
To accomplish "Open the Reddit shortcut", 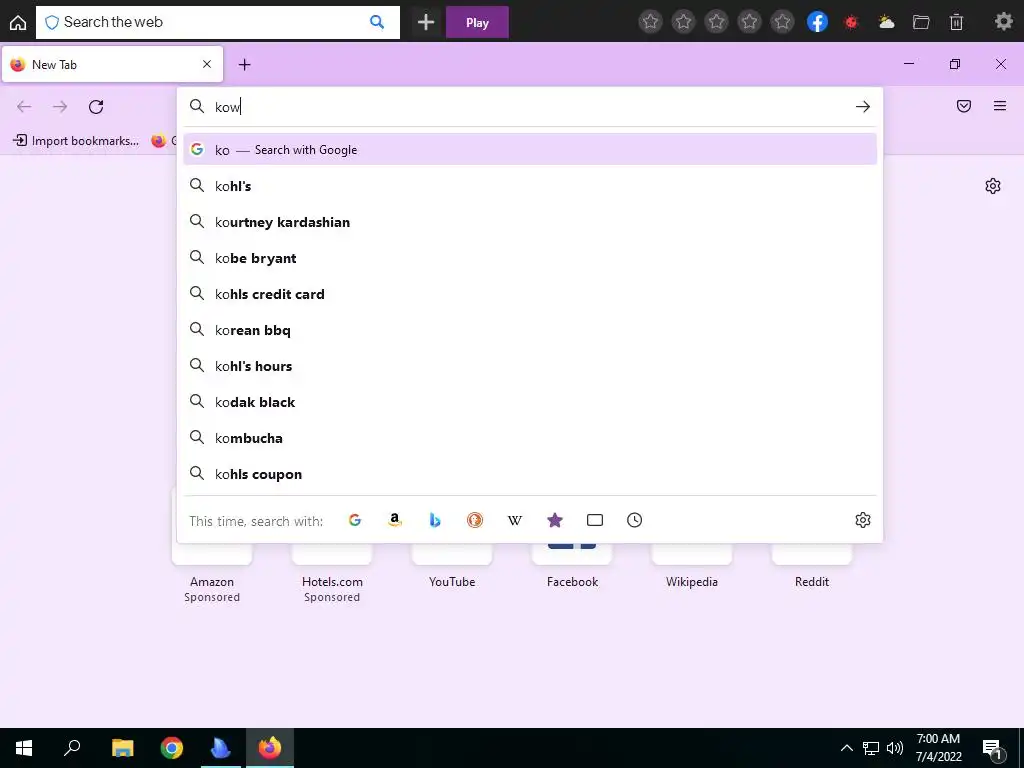I will click(812, 568).
